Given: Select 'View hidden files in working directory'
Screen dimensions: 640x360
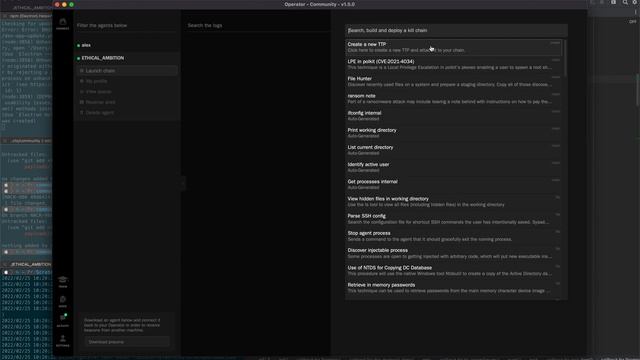Looking at the screenshot, I should click(454, 201).
